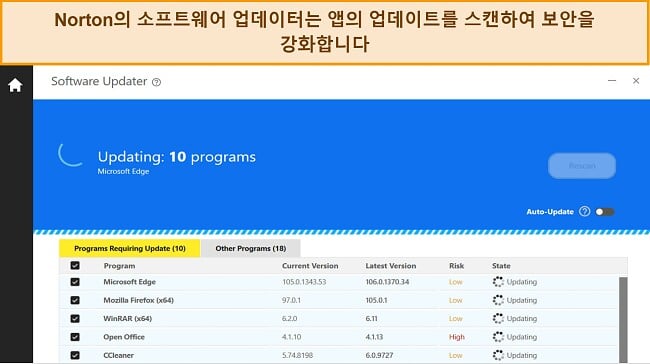Viewport: 650px width, 364px height.
Task: Click current version 6.2.0 for WinRAR
Action: pyautogui.click(x=290, y=318)
